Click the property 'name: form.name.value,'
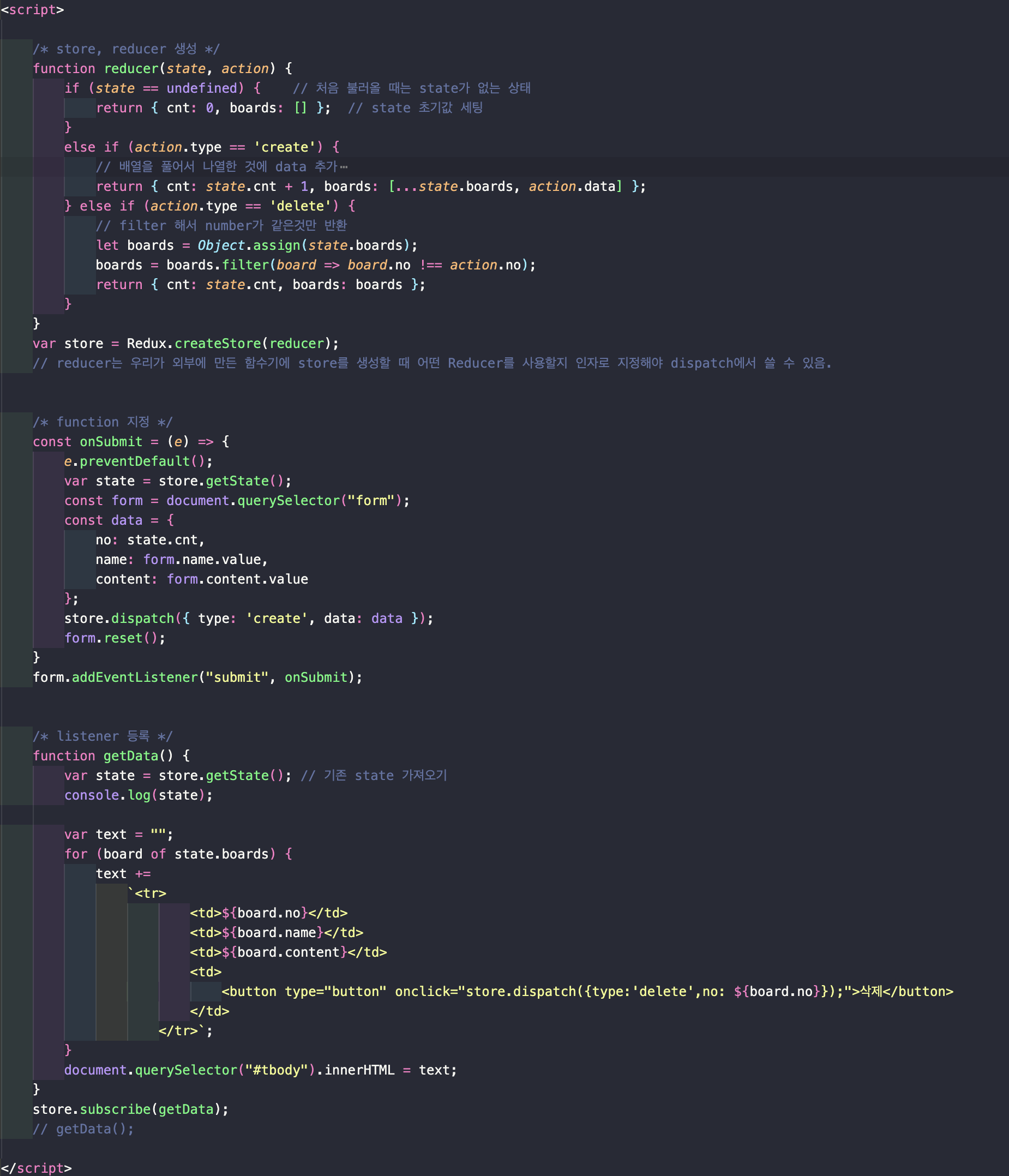 tap(182, 560)
